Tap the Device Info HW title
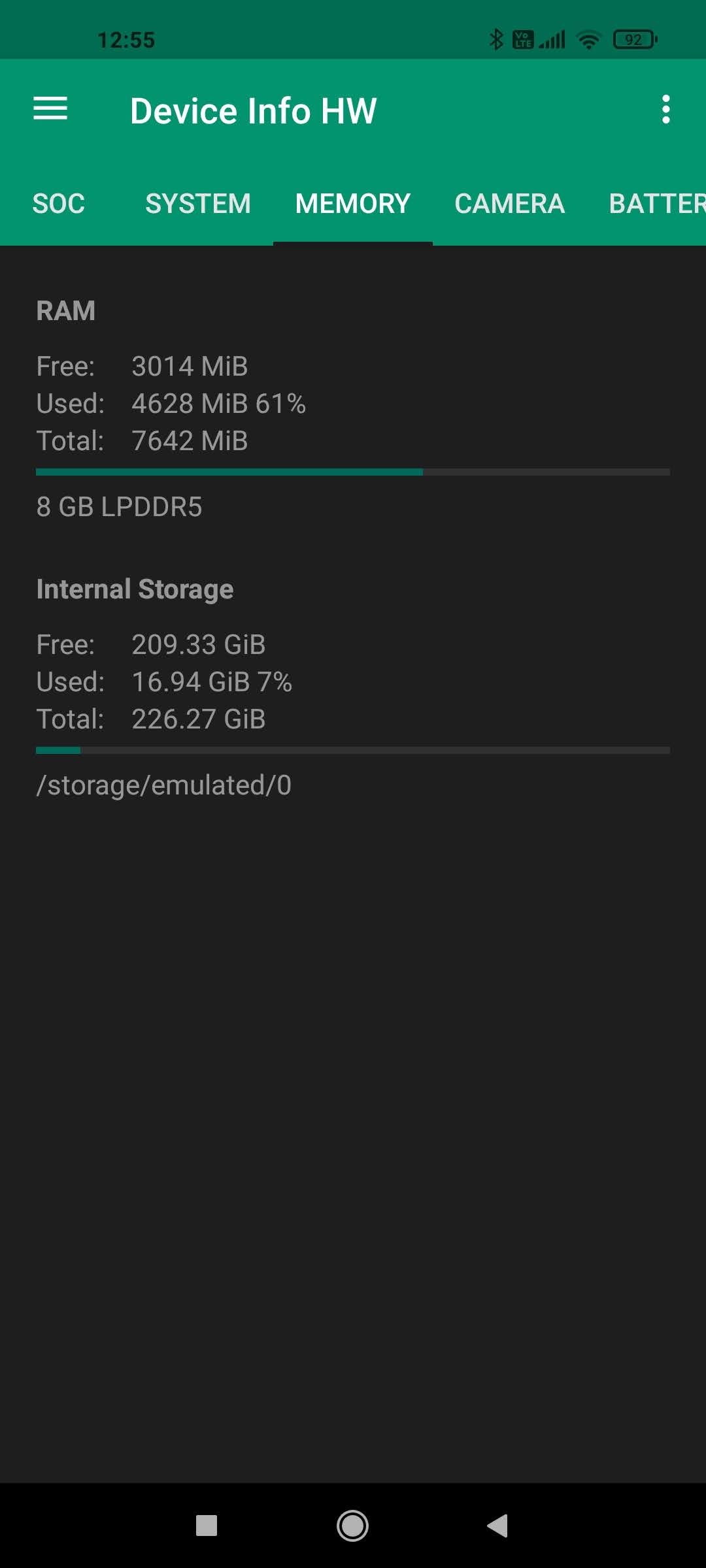The height and width of the screenshot is (1568, 706). pos(253,110)
